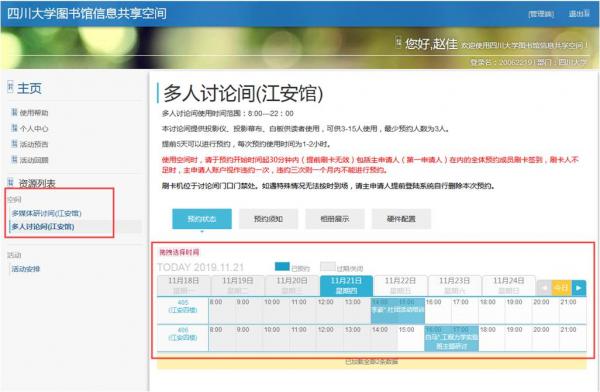
Task: Open 活动预告 in the sidebar
Action: (x=34, y=144)
